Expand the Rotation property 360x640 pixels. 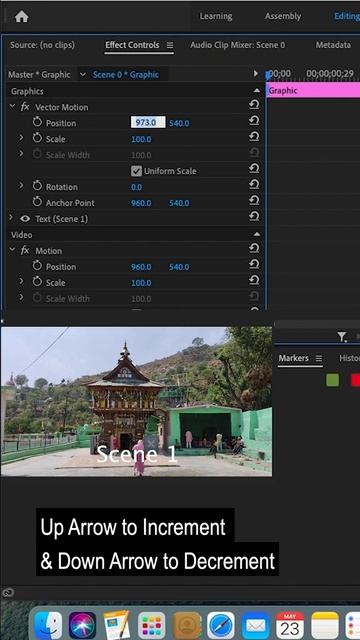tap(21, 186)
